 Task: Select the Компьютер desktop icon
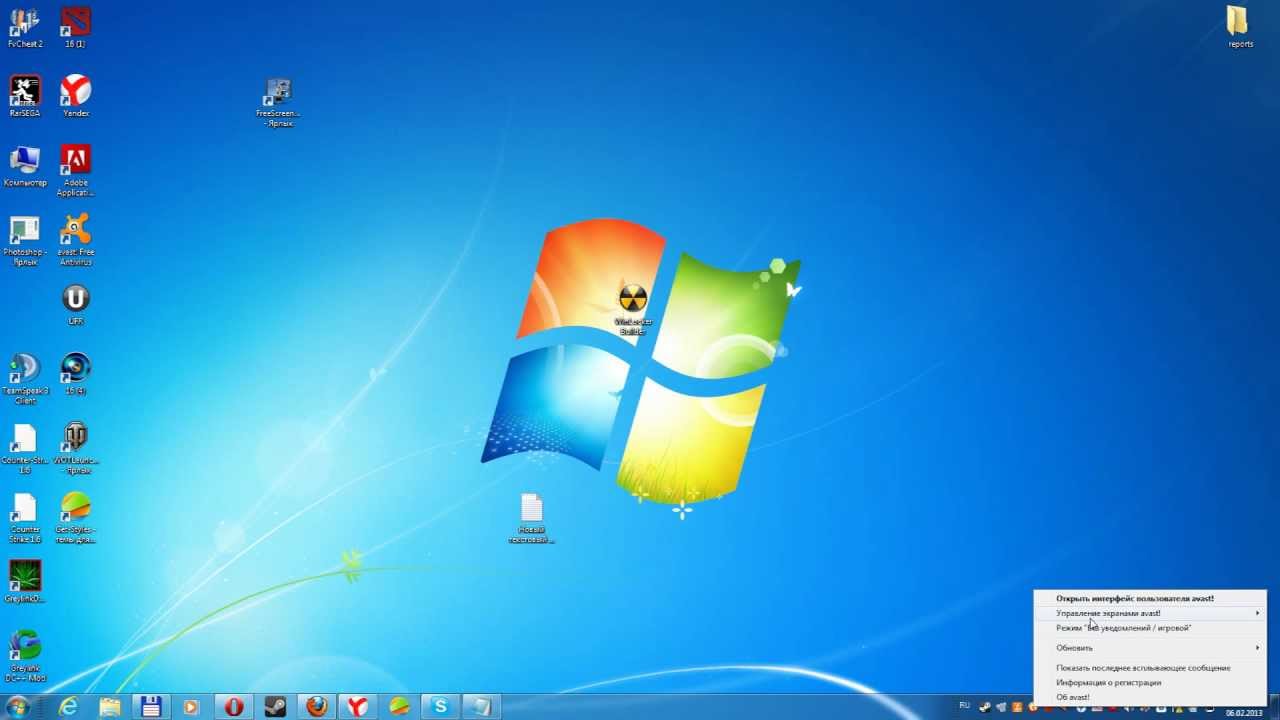[x=25, y=167]
